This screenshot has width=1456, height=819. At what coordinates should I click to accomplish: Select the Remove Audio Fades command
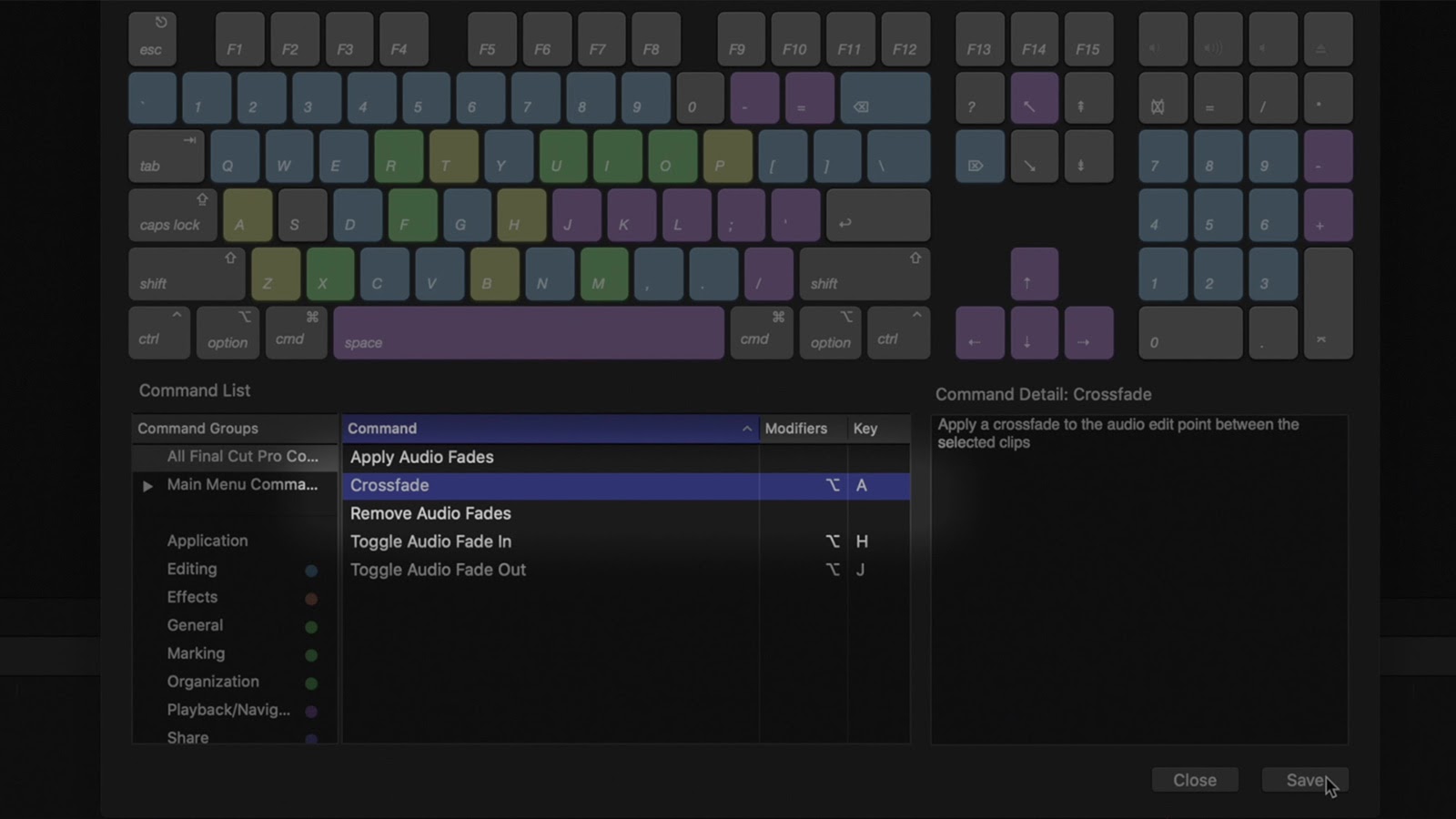[626, 514]
